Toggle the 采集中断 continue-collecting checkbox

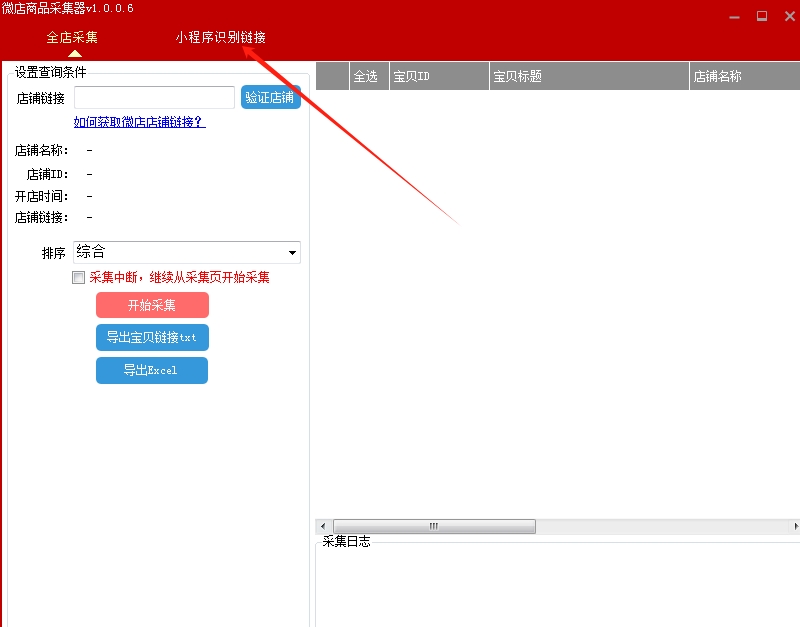coord(79,278)
